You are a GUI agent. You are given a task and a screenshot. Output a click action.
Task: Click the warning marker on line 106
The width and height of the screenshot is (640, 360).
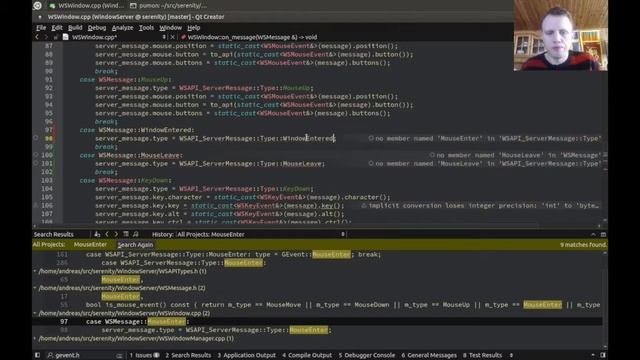(36, 205)
